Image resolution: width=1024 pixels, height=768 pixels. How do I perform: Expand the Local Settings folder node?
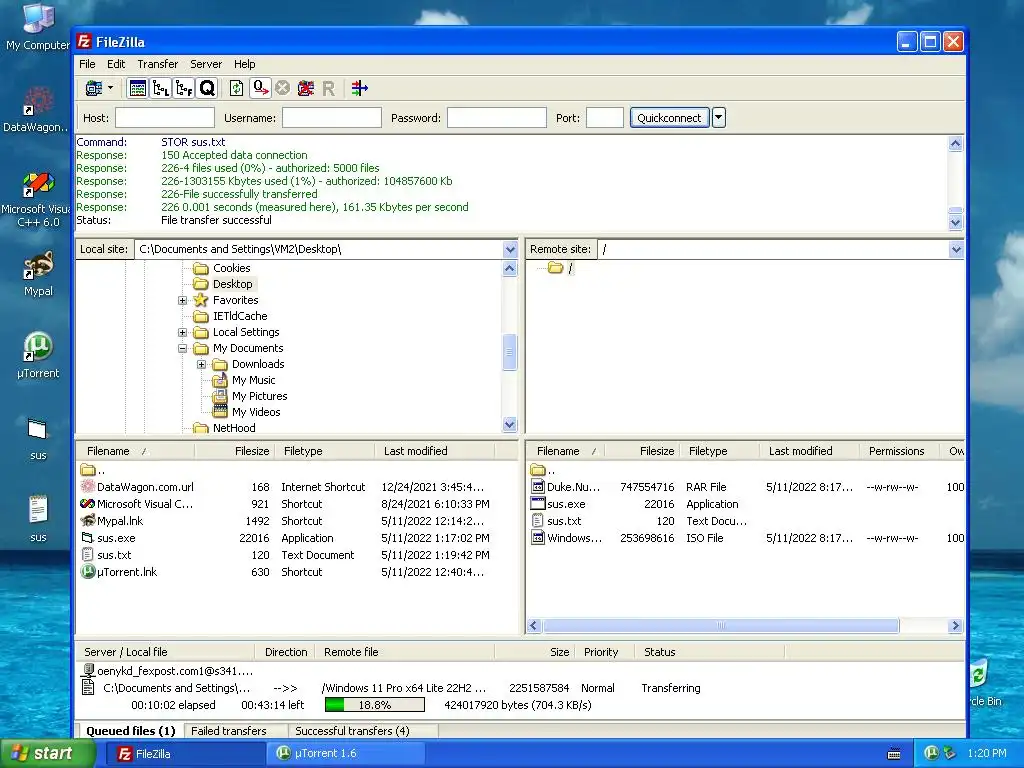[x=182, y=332]
